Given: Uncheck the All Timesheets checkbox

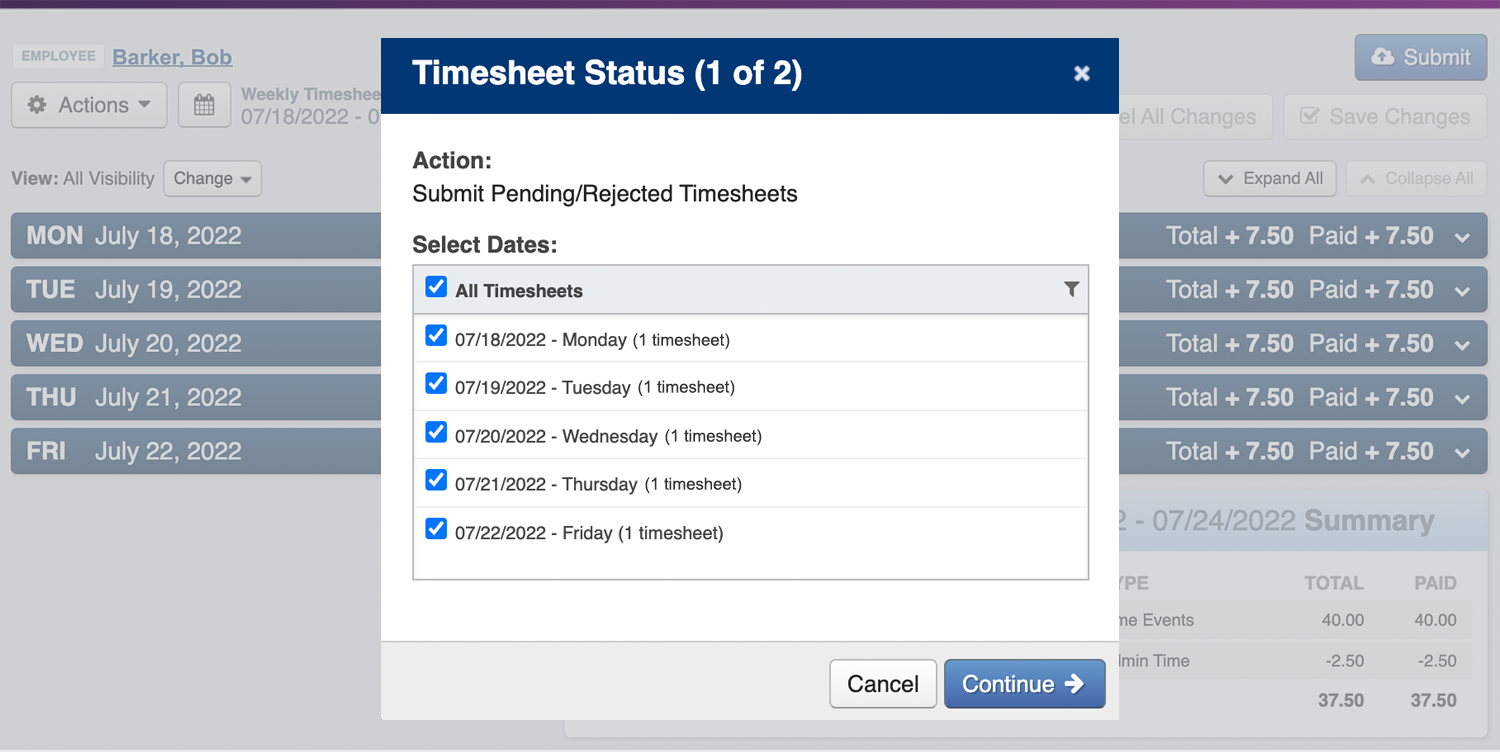Looking at the screenshot, I should point(436,288).
